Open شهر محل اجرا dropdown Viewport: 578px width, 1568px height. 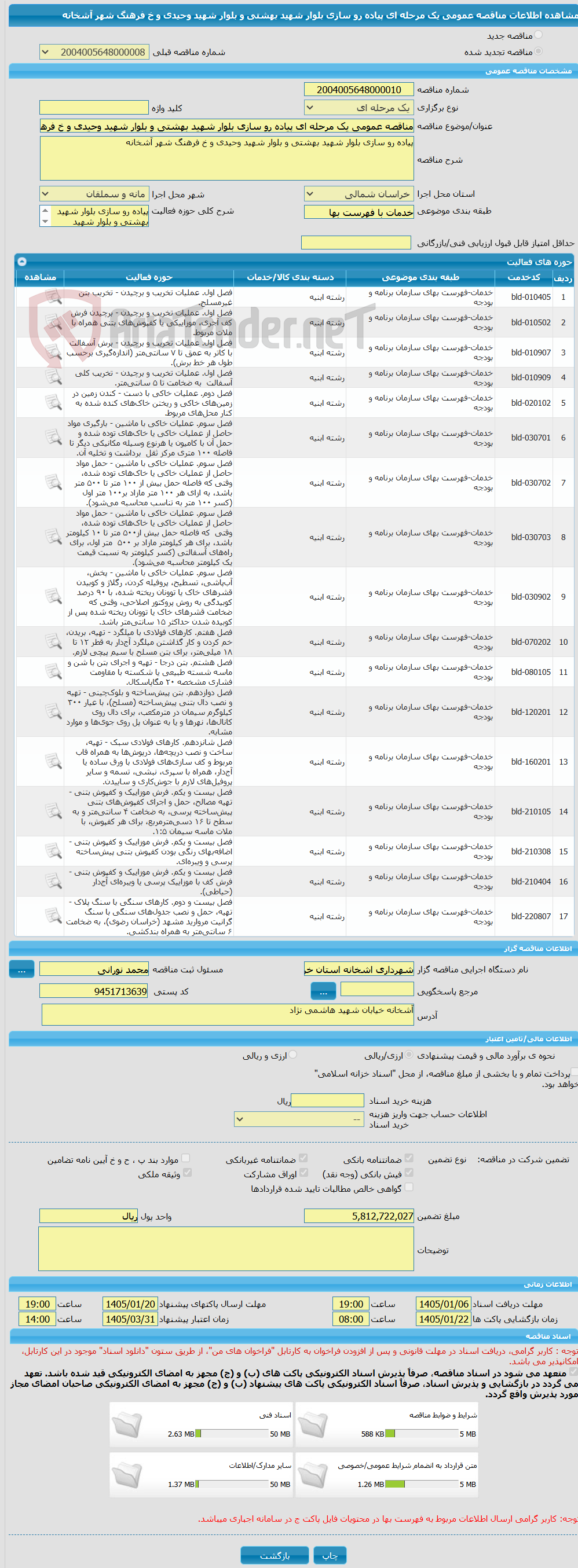pos(94,194)
